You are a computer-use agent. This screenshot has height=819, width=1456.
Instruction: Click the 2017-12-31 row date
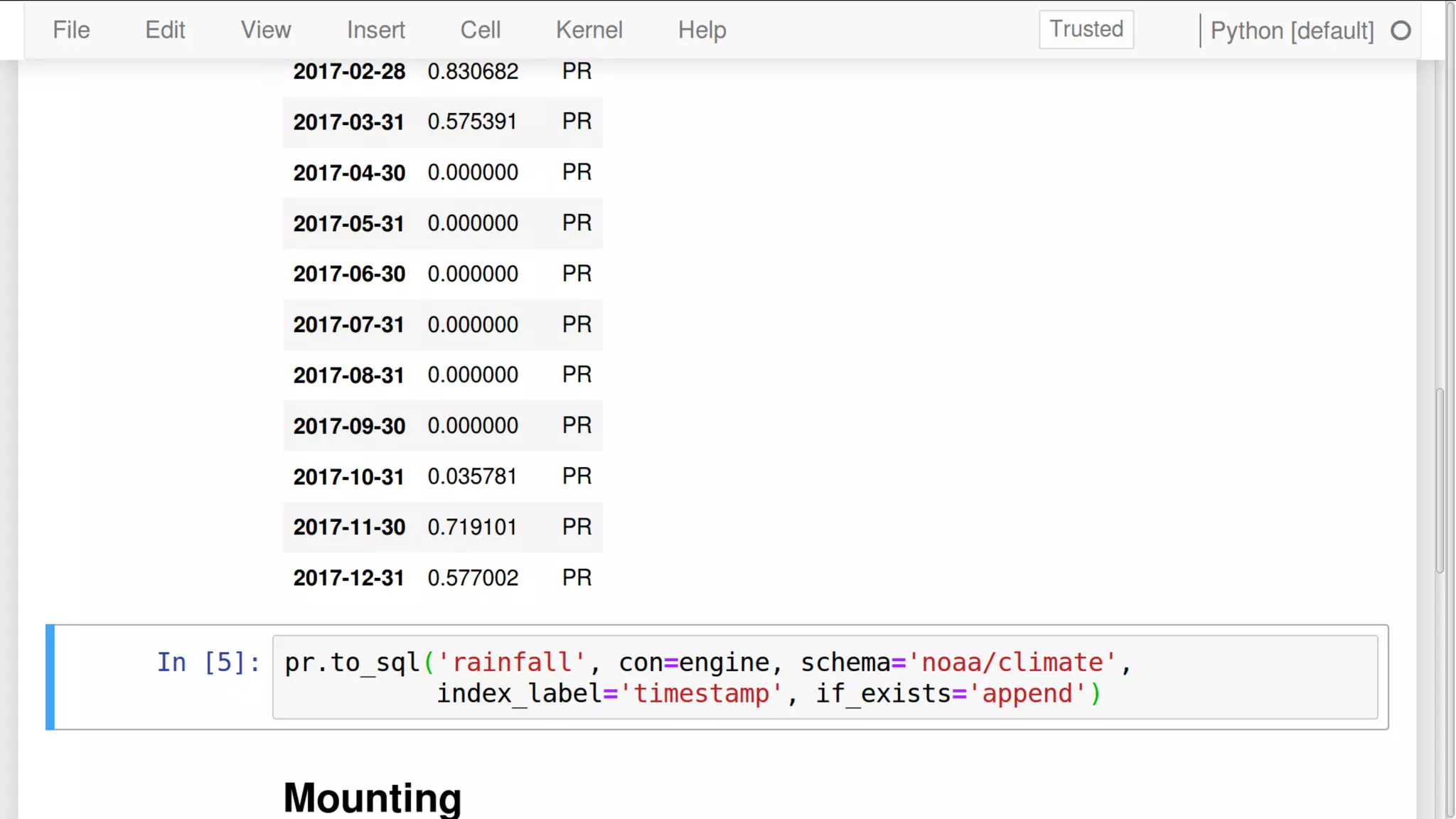(x=348, y=578)
